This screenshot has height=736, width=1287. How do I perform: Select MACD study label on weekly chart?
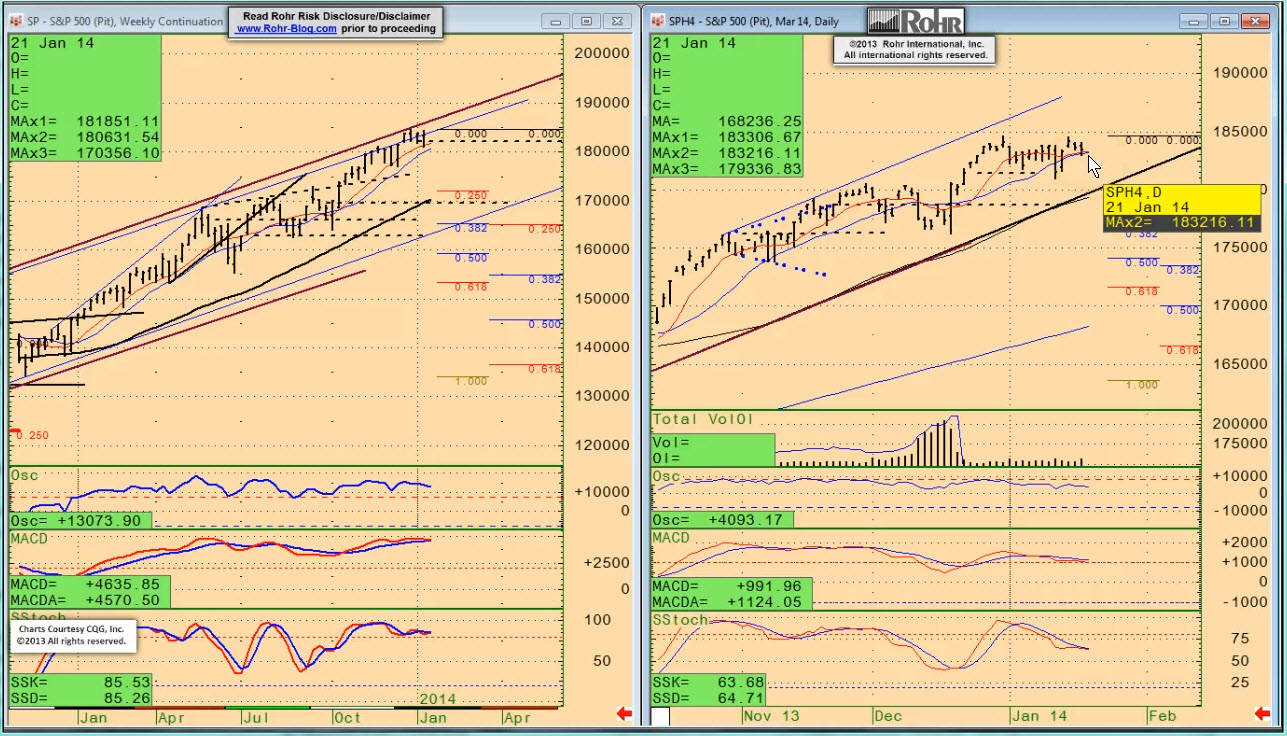[29, 539]
